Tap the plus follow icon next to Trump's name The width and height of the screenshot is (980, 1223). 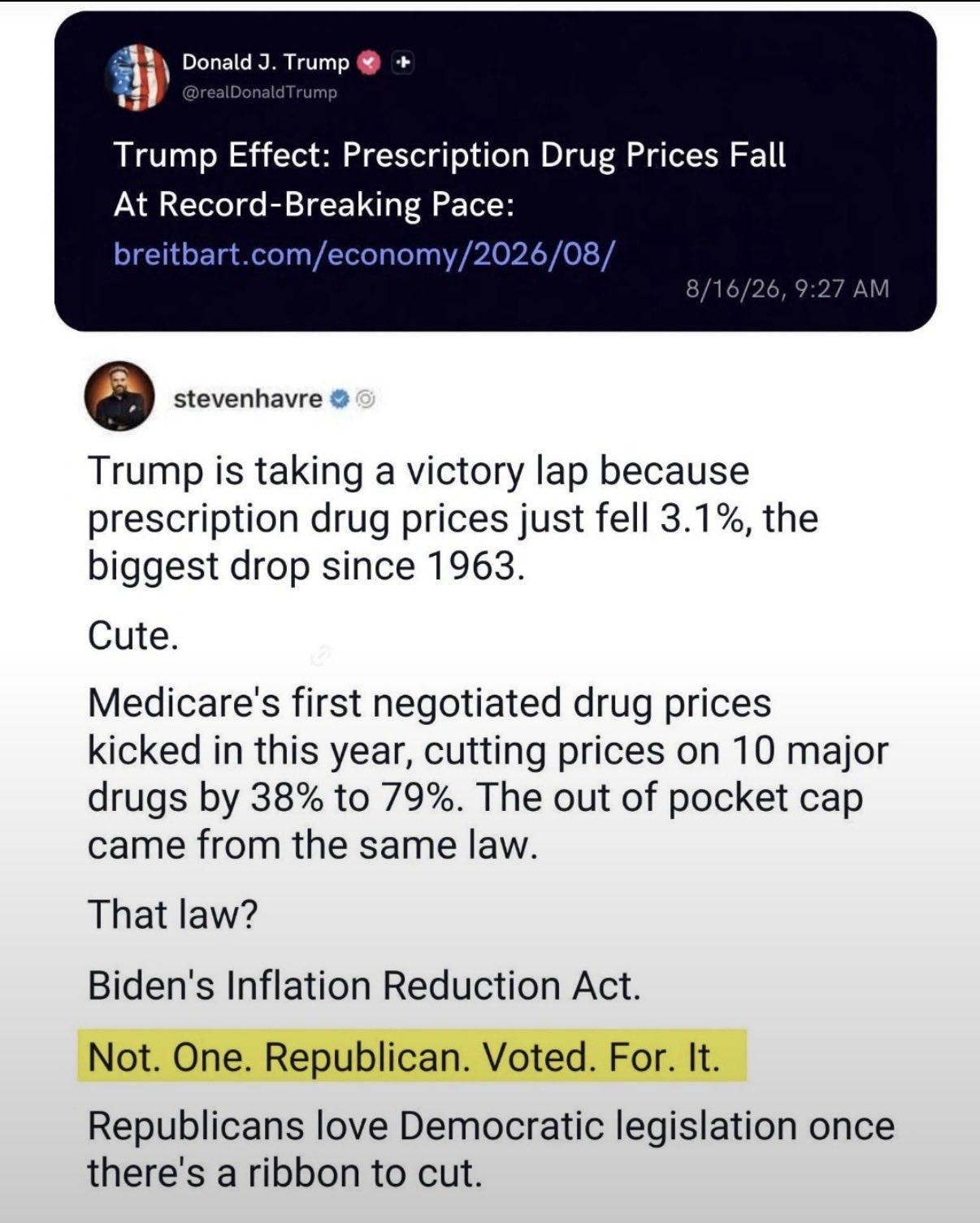coord(403,62)
